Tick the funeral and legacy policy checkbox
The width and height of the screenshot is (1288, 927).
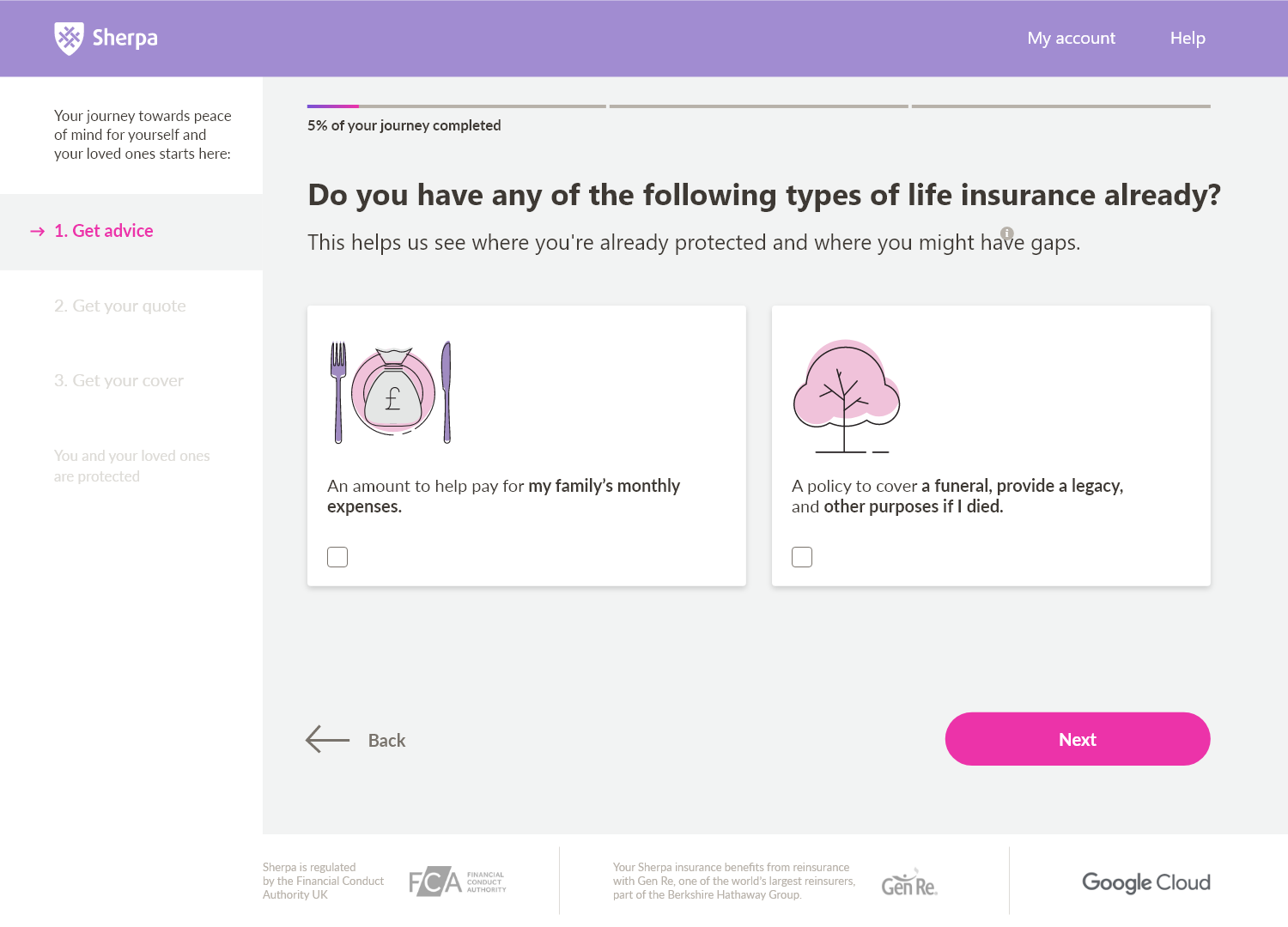point(802,557)
